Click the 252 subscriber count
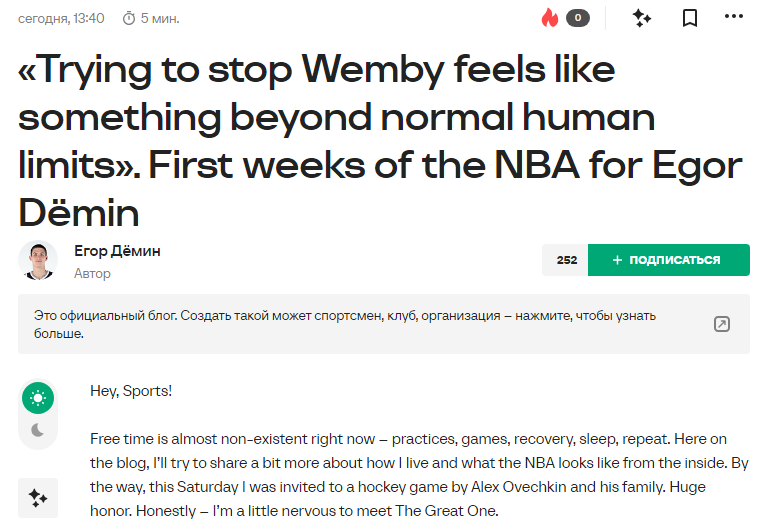 [x=566, y=260]
